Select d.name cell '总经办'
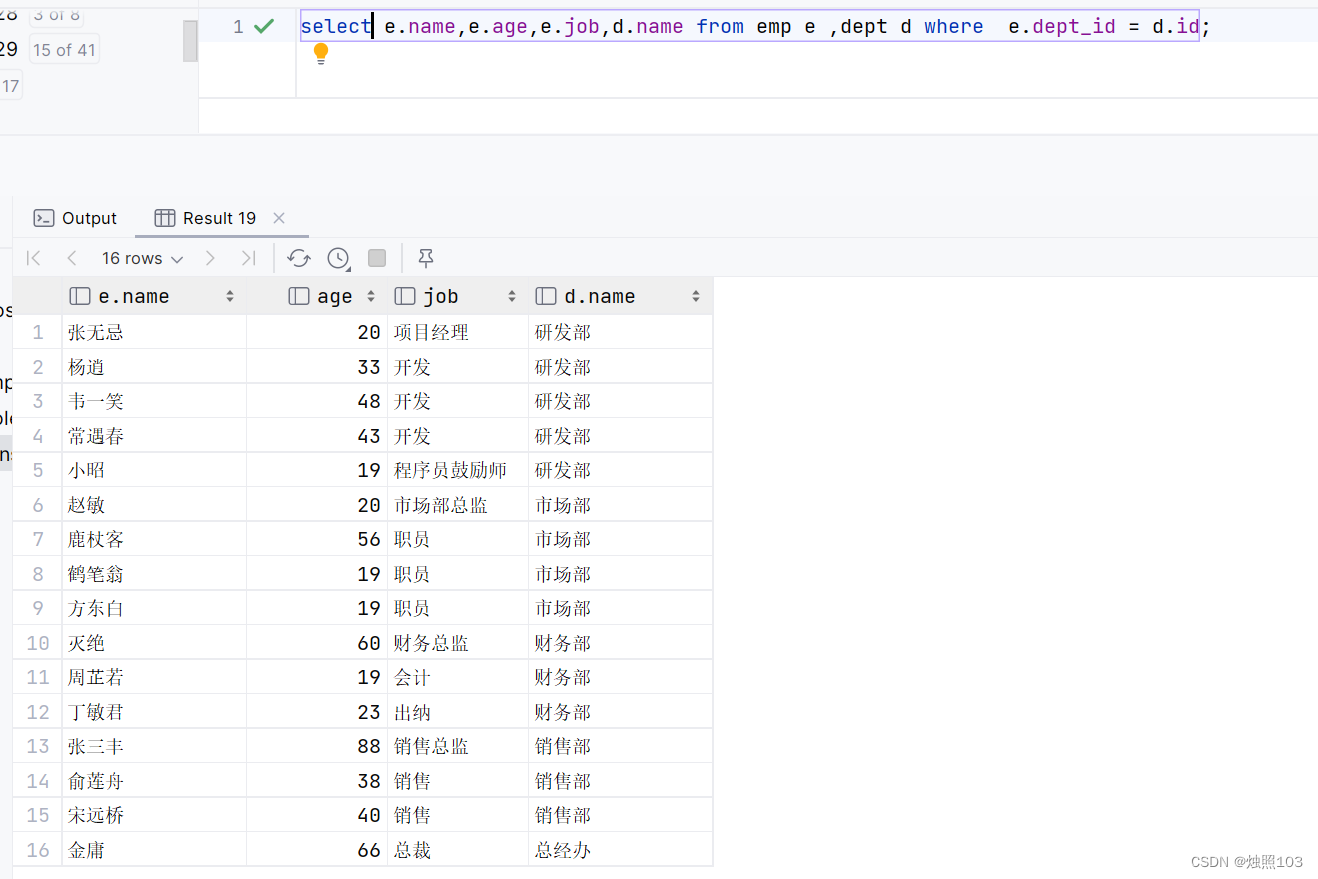Screen dimensions: 1318x879 [x=621, y=850]
